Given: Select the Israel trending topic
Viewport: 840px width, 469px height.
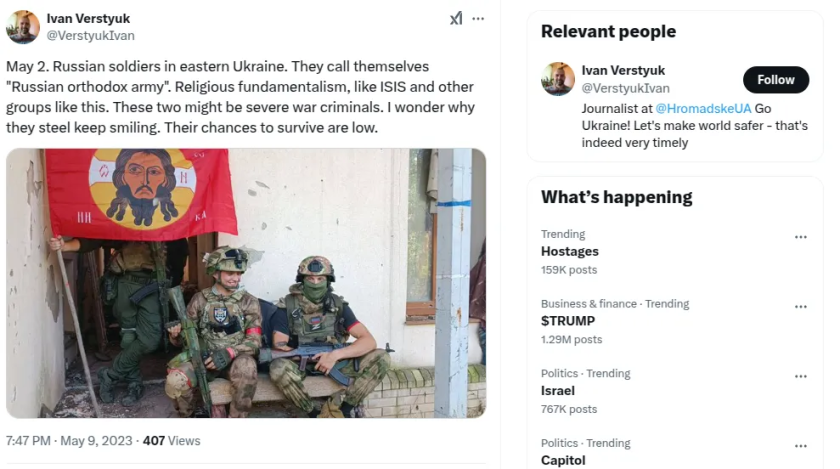Looking at the screenshot, I should [557, 391].
